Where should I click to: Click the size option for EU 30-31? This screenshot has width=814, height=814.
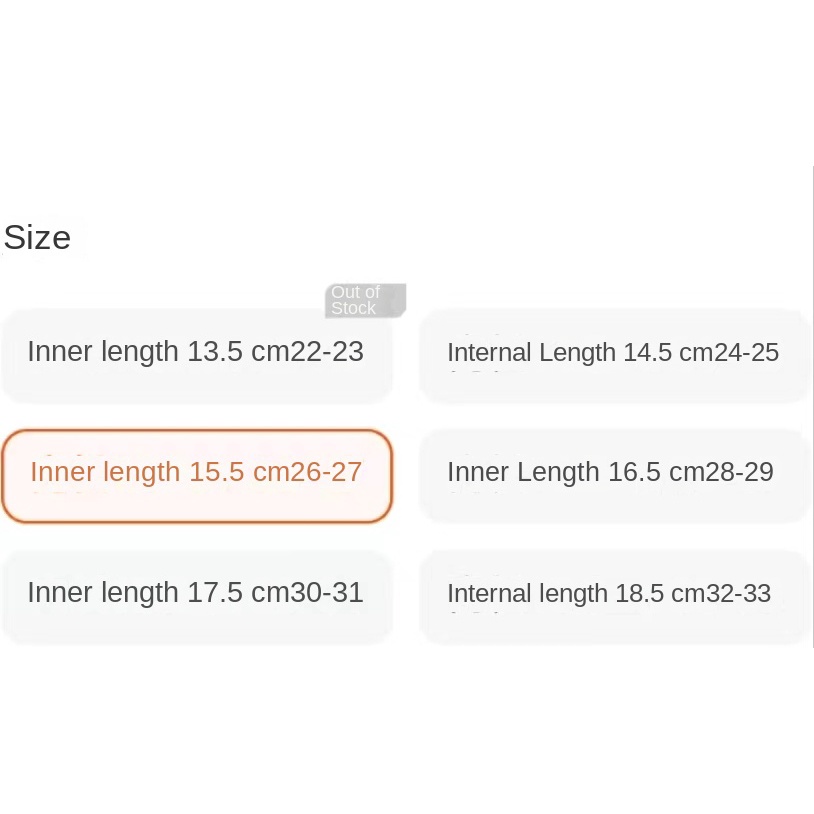pos(196,594)
